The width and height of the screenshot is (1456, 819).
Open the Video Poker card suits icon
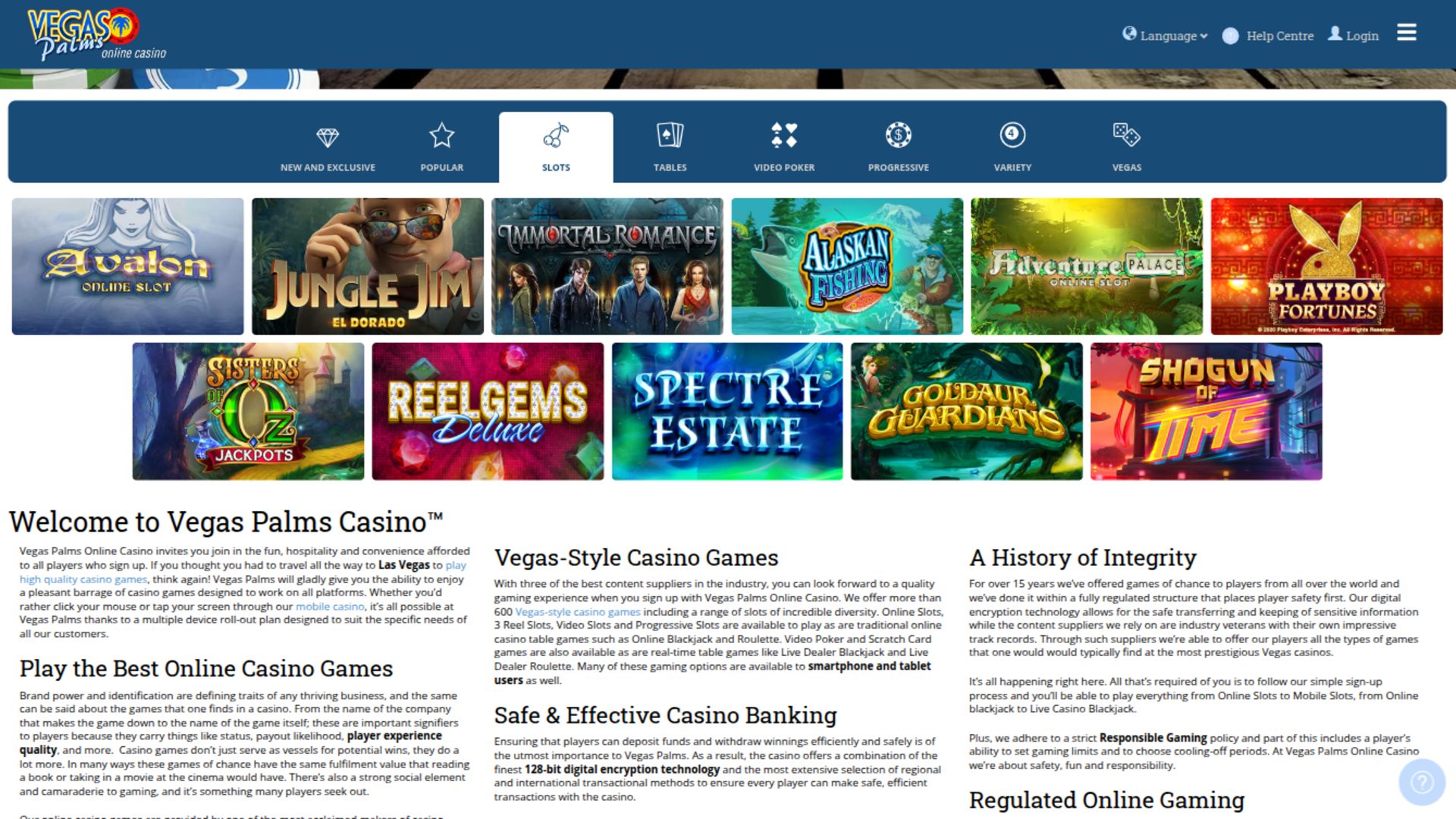pos(784,135)
